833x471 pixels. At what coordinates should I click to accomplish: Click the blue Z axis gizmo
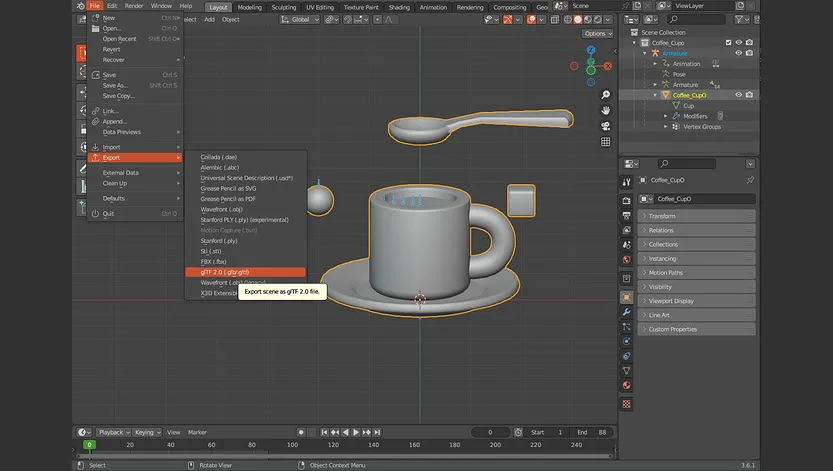[x=591, y=50]
